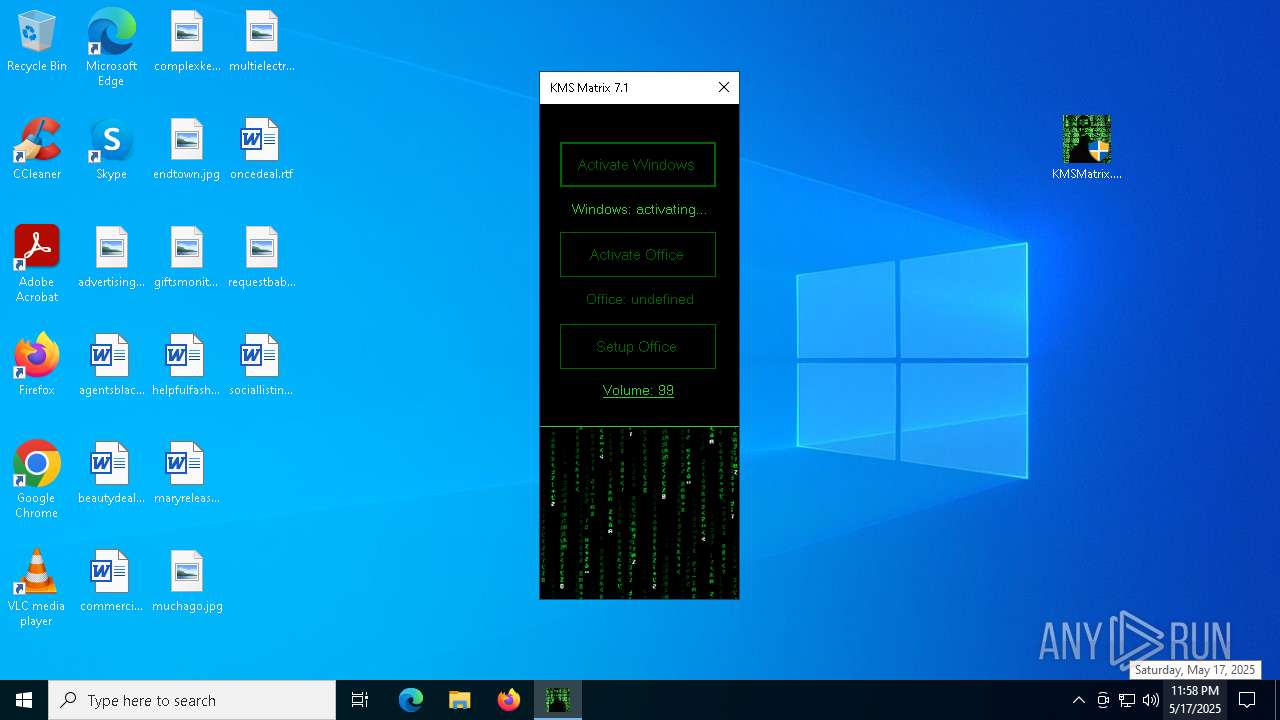Select the agentsblac... Word document

pos(111,365)
